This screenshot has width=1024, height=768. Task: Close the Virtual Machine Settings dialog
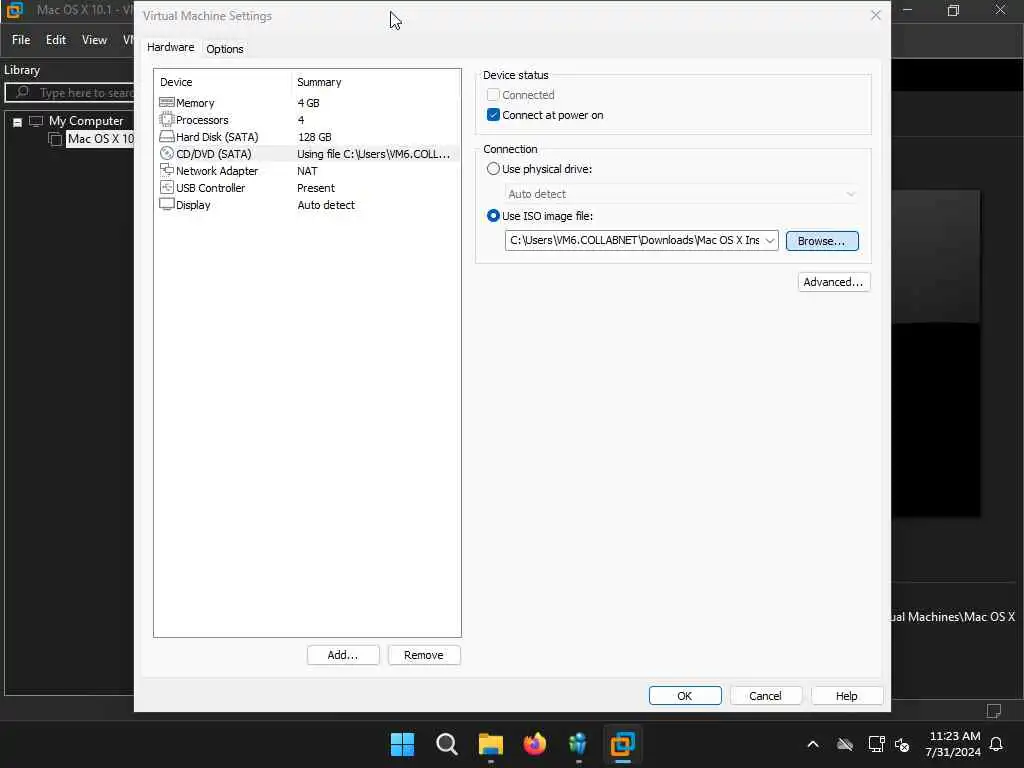click(x=876, y=15)
